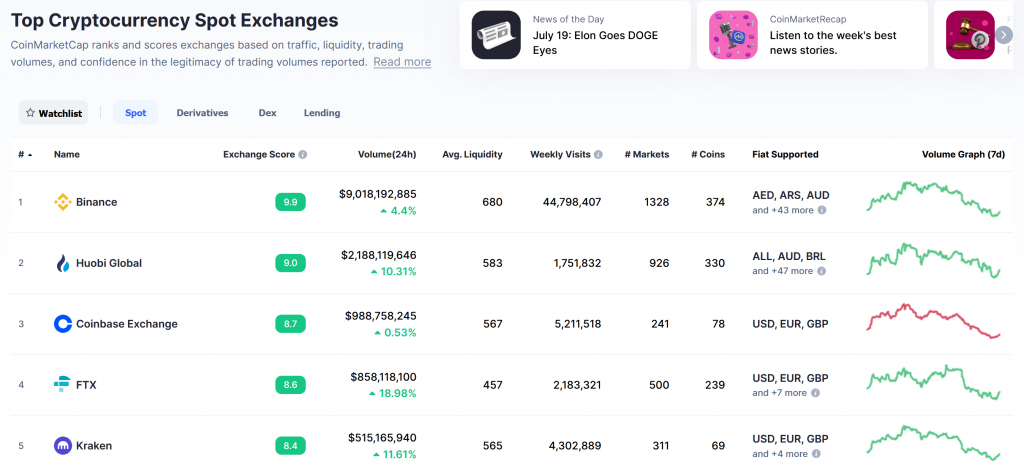This screenshot has width=1024, height=476.
Task: Click the Kraken logo icon
Action: [63, 446]
